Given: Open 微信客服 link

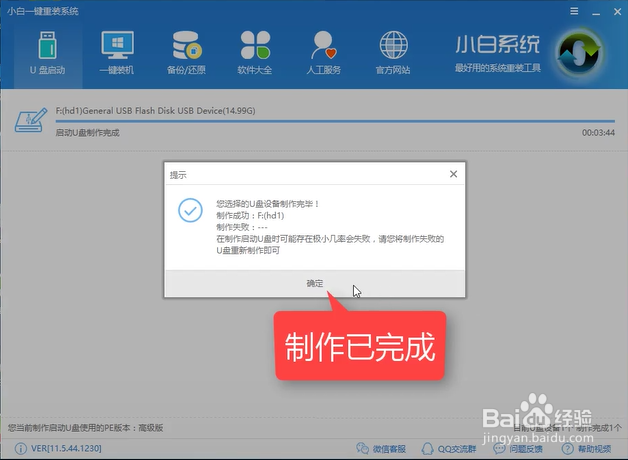Looking at the screenshot, I should click(x=381, y=449).
